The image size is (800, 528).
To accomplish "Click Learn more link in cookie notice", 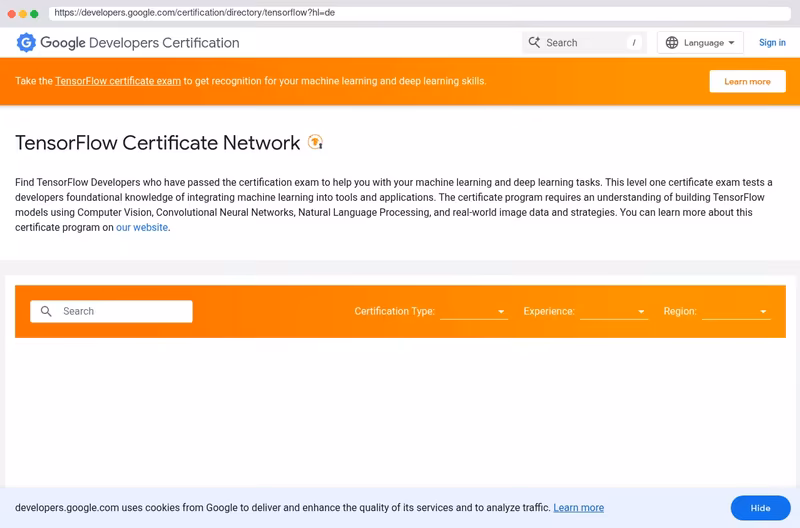I will pyautogui.click(x=578, y=508).
